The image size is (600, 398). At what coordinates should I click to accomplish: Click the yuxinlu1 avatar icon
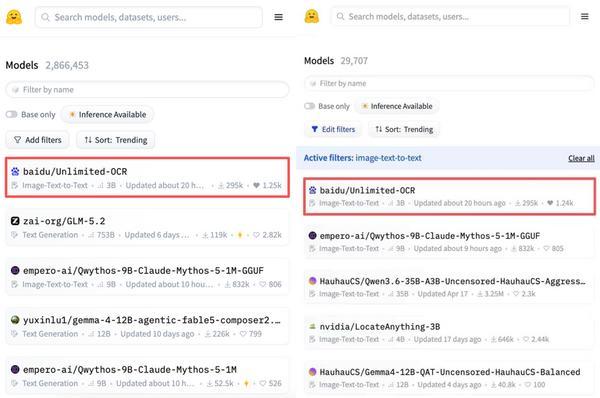pos(15,320)
